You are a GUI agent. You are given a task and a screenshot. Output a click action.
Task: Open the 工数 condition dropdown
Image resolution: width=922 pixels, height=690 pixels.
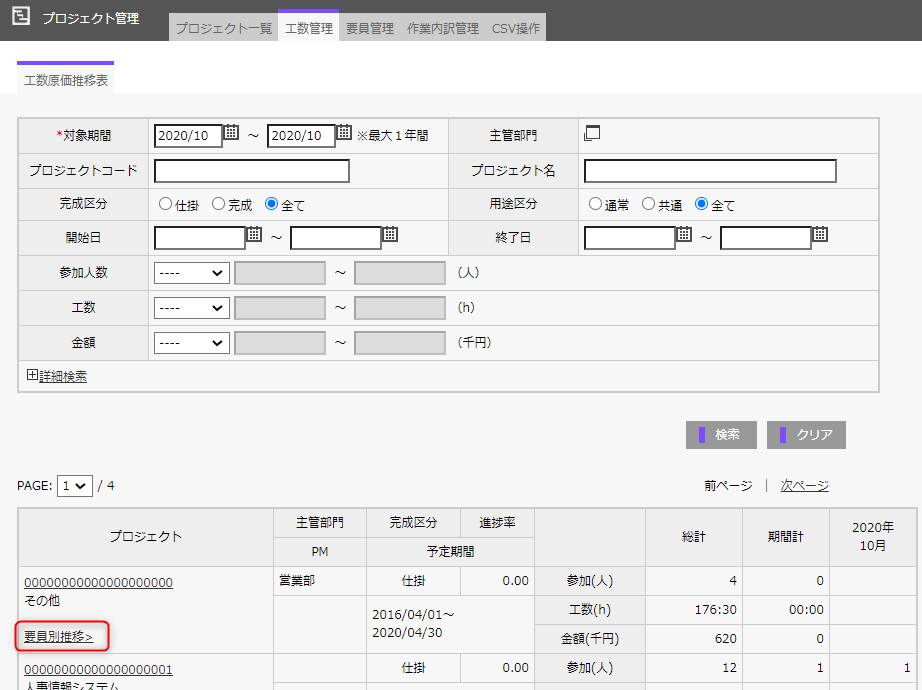(192, 308)
